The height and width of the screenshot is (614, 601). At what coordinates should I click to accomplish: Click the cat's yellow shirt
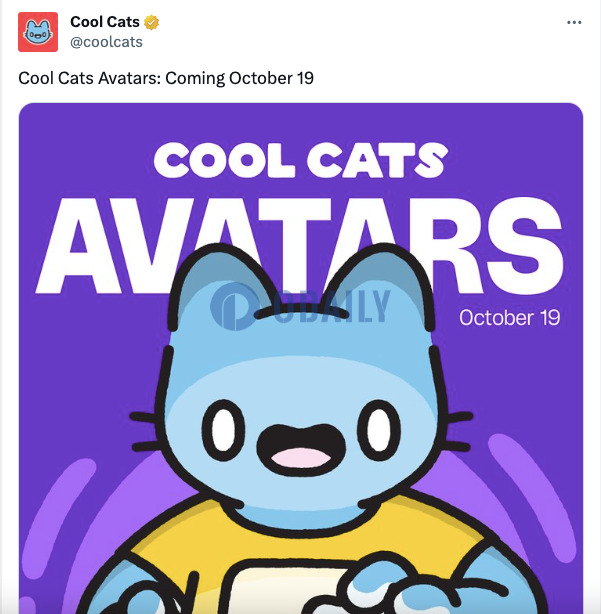301,540
